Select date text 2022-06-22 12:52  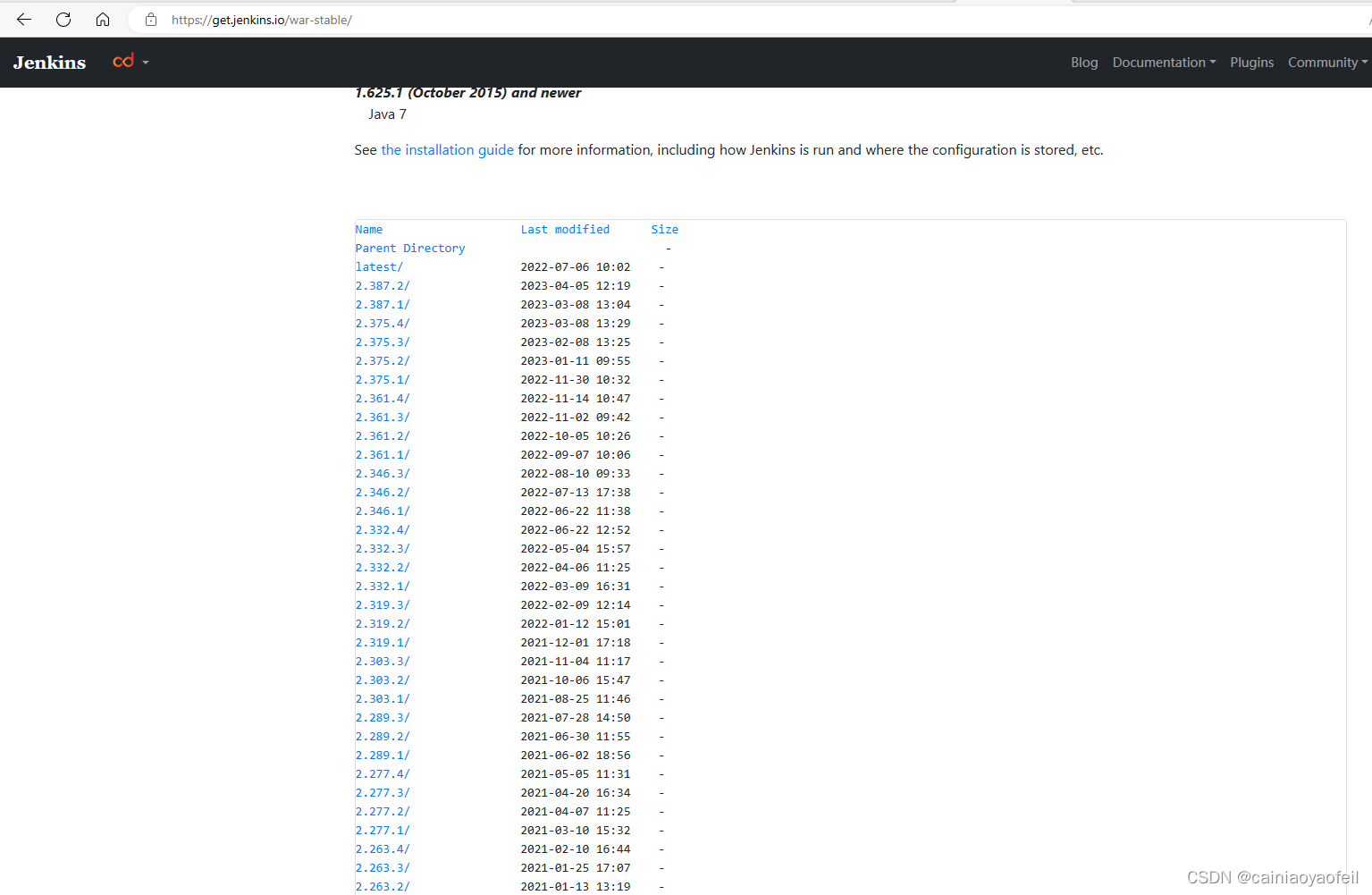tap(576, 530)
